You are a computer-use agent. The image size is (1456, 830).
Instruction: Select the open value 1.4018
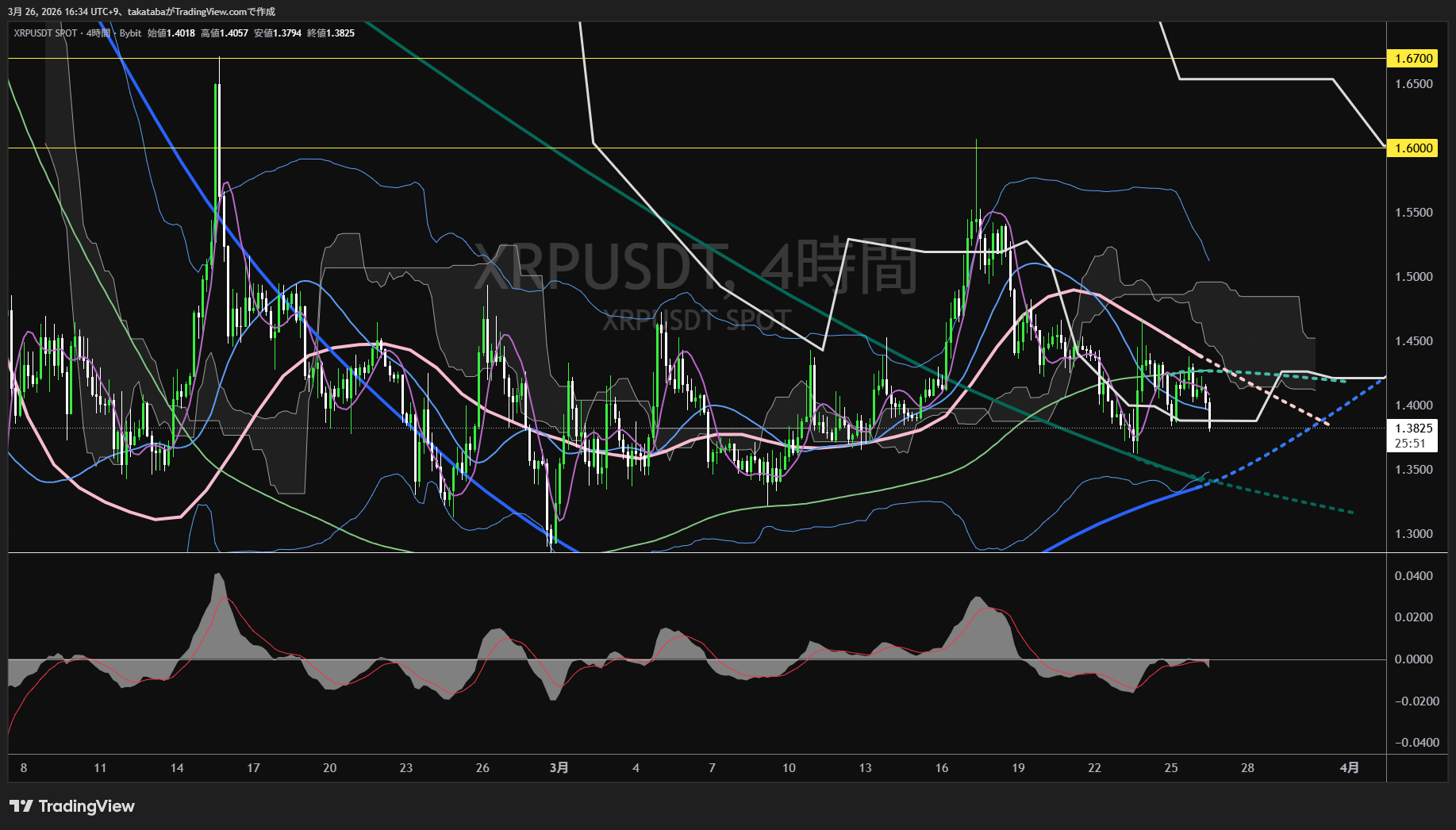pos(181,33)
